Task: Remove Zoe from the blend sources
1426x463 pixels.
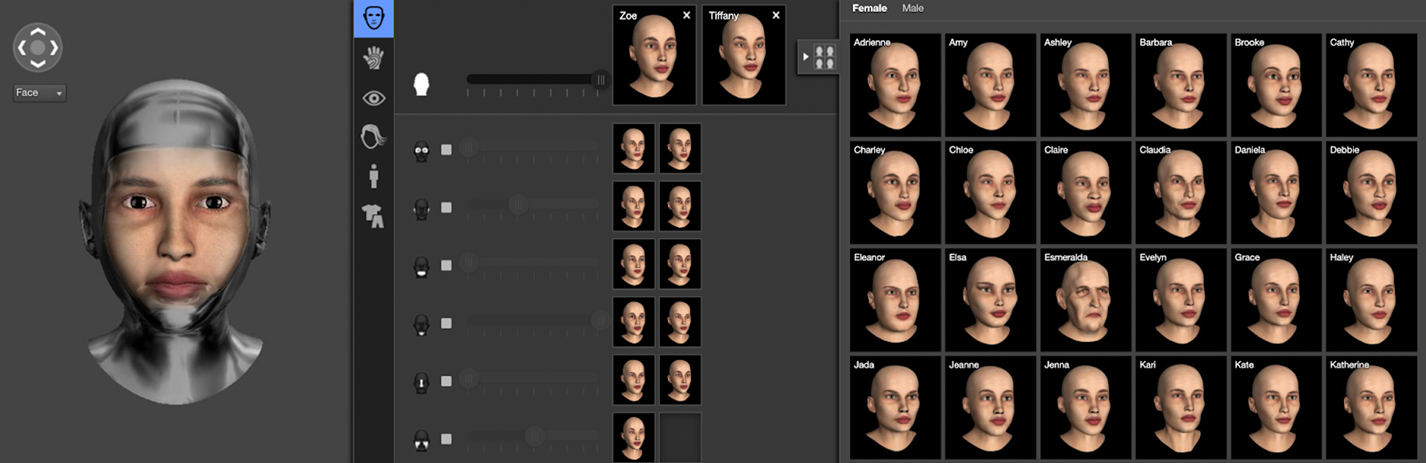Action: click(x=686, y=15)
